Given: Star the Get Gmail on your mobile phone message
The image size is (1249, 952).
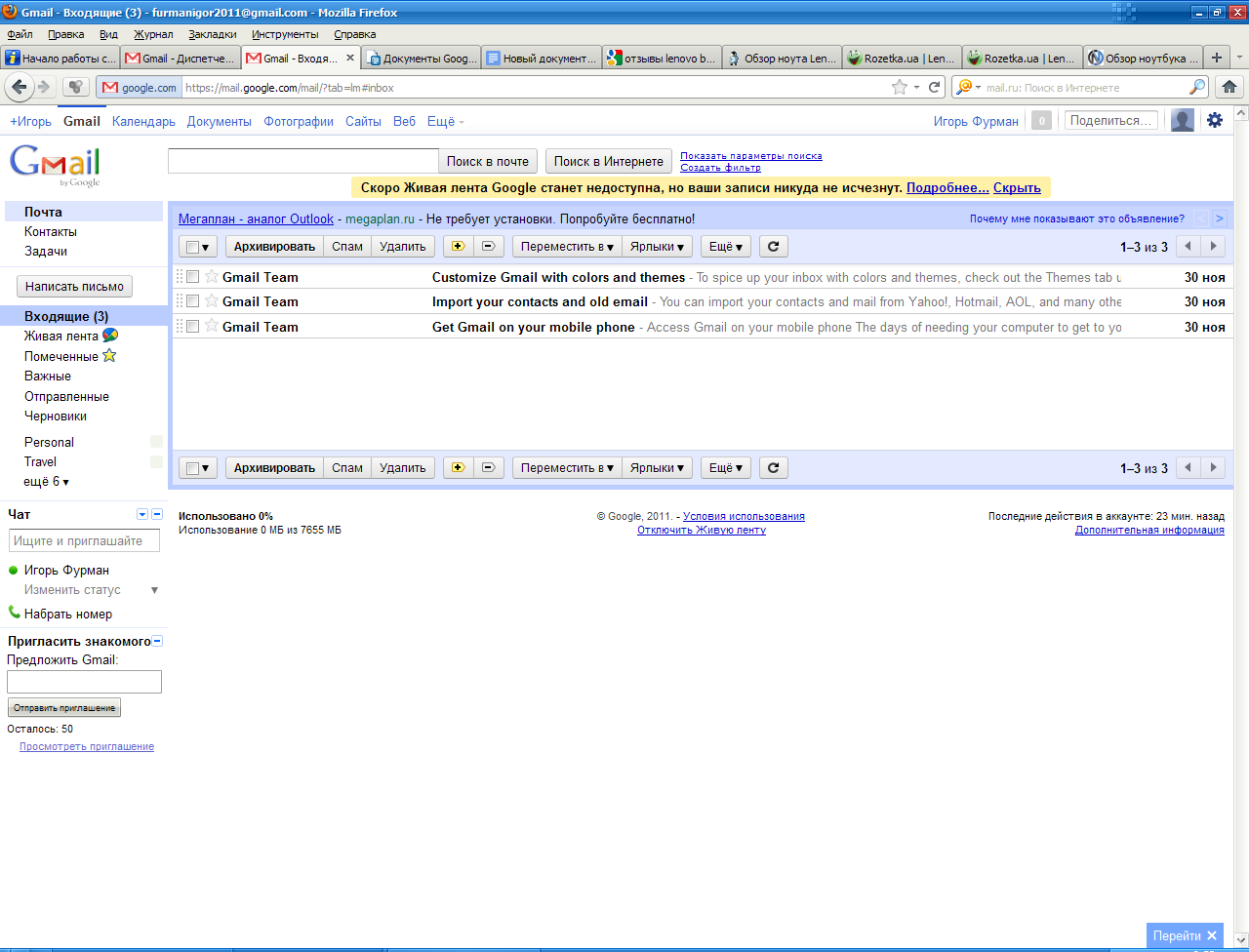Looking at the screenshot, I should click(x=212, y=327).
